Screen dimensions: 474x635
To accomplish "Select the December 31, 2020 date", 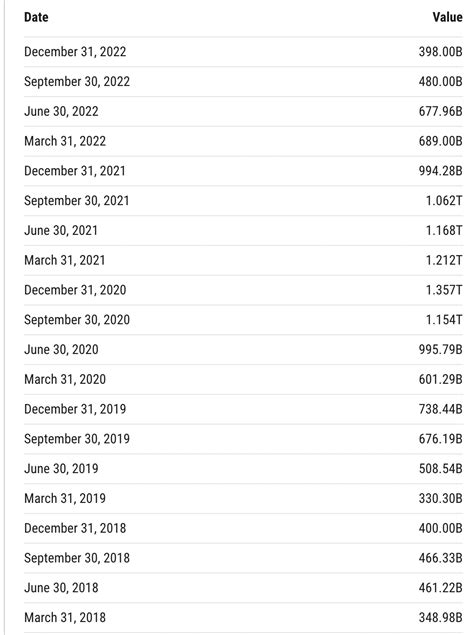I will 75,290.
